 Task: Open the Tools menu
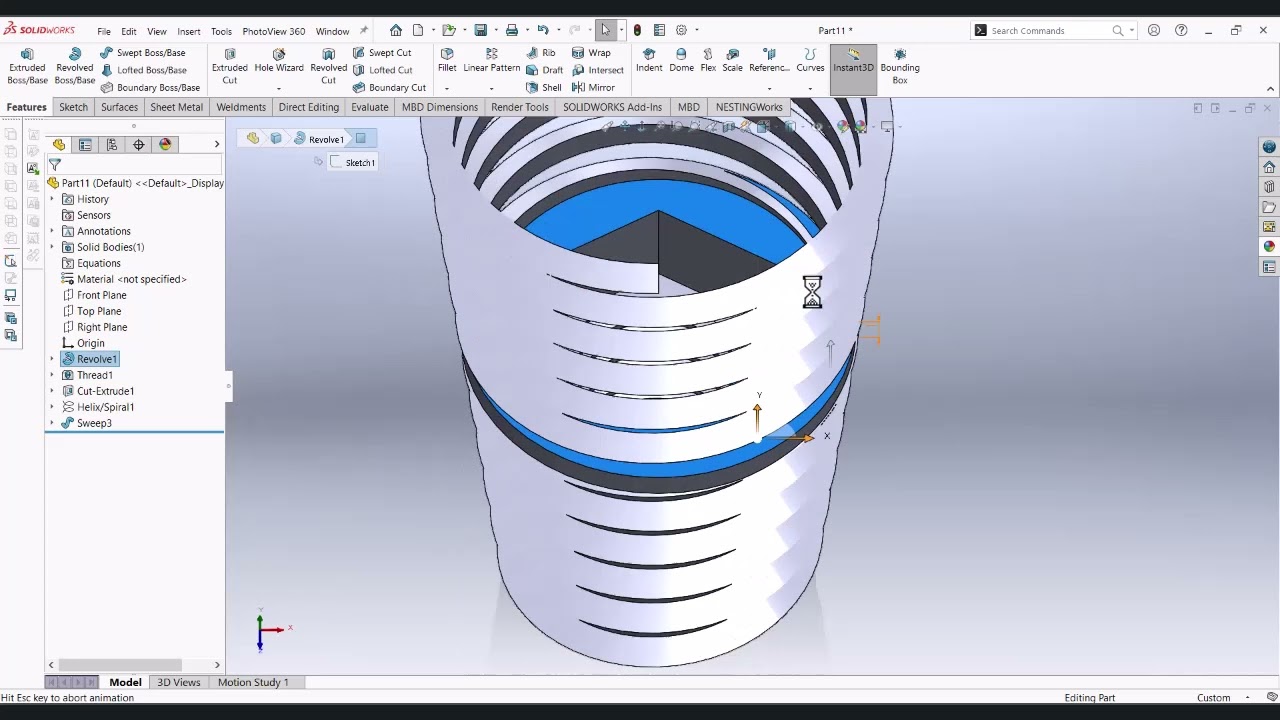click(x=221, y=31)
